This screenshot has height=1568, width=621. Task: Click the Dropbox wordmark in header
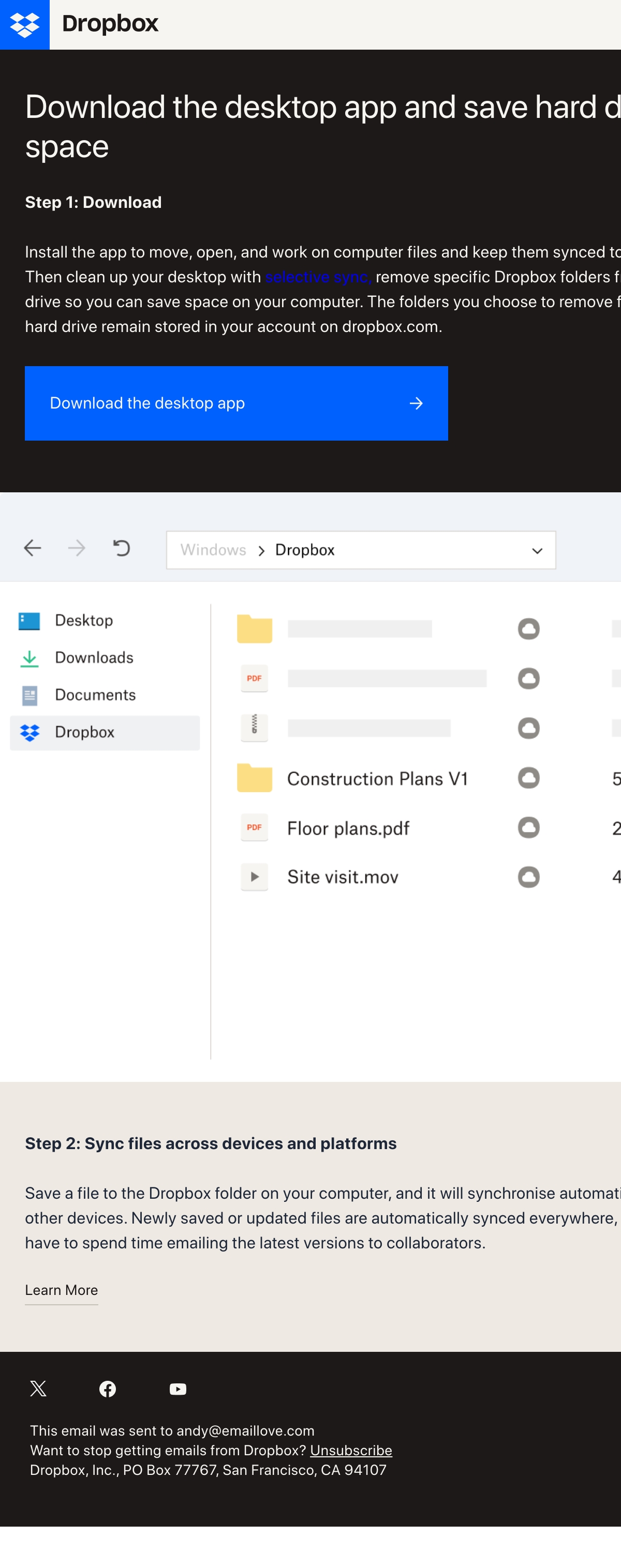110,23
